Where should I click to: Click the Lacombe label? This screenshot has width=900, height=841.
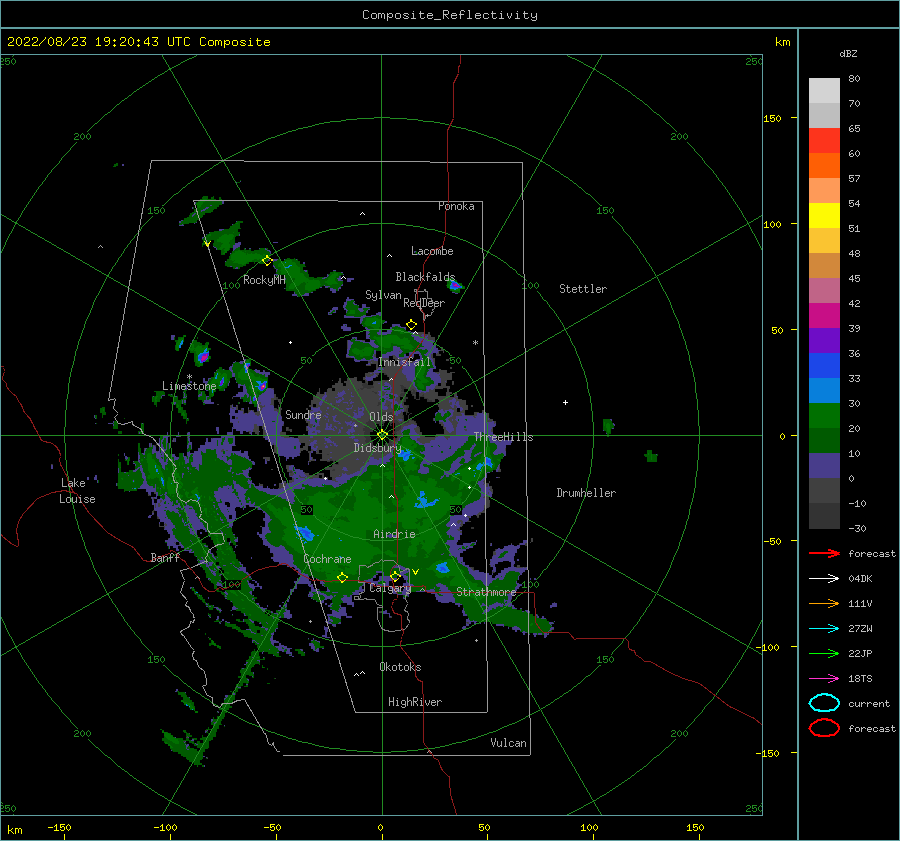click(x=432, y=251)
